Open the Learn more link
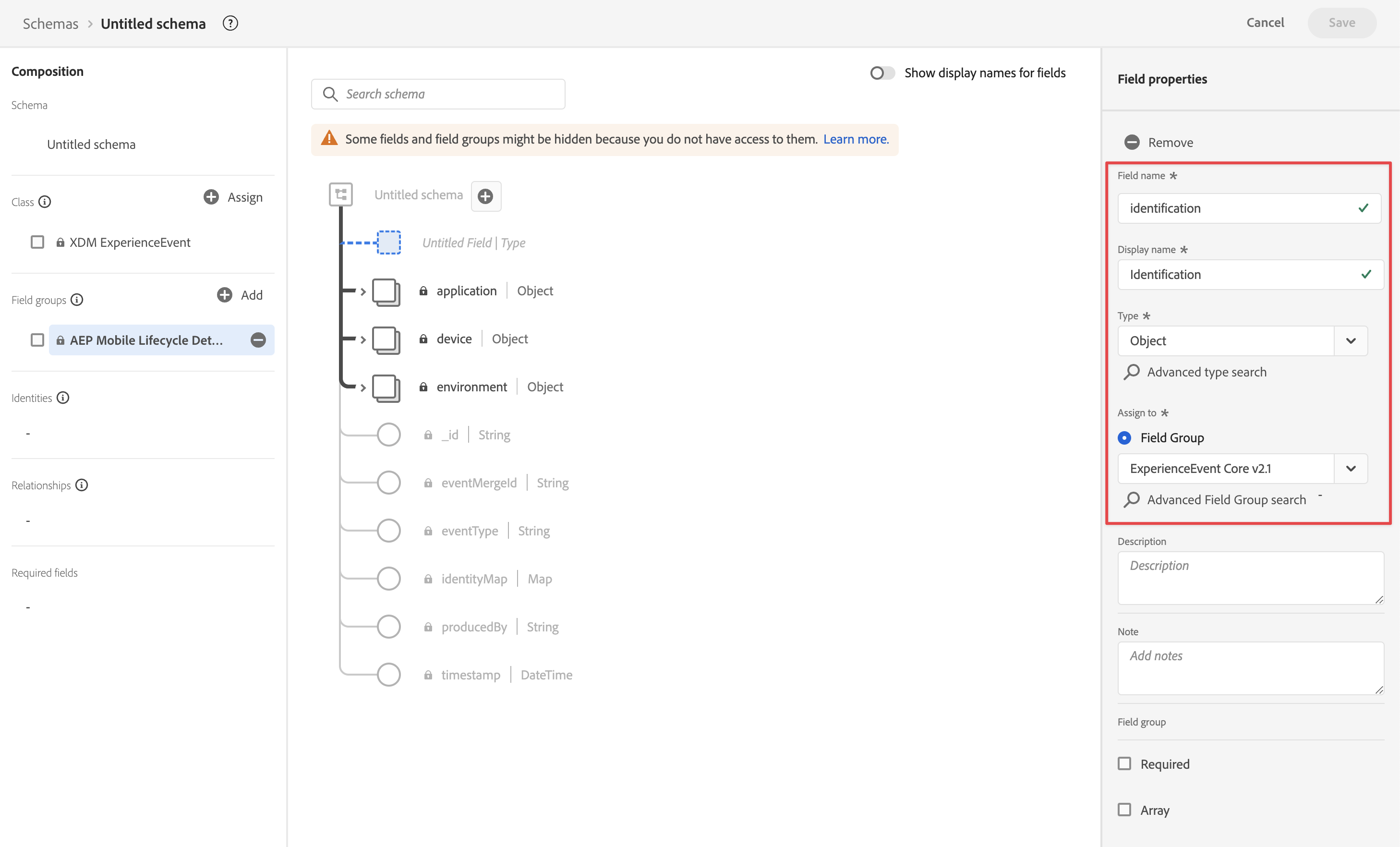Viewport: 1400px width, 847px height. 856,139
